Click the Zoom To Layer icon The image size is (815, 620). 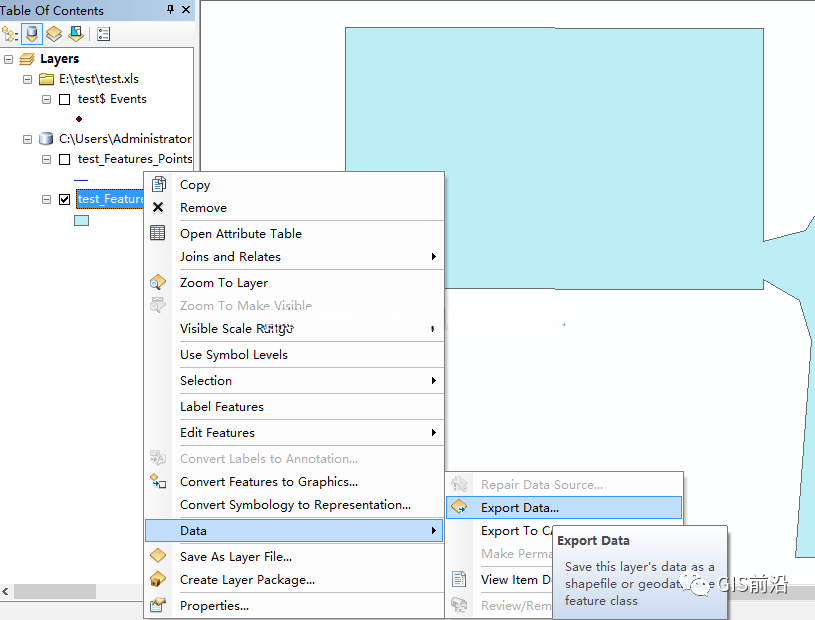click(157, 282)
